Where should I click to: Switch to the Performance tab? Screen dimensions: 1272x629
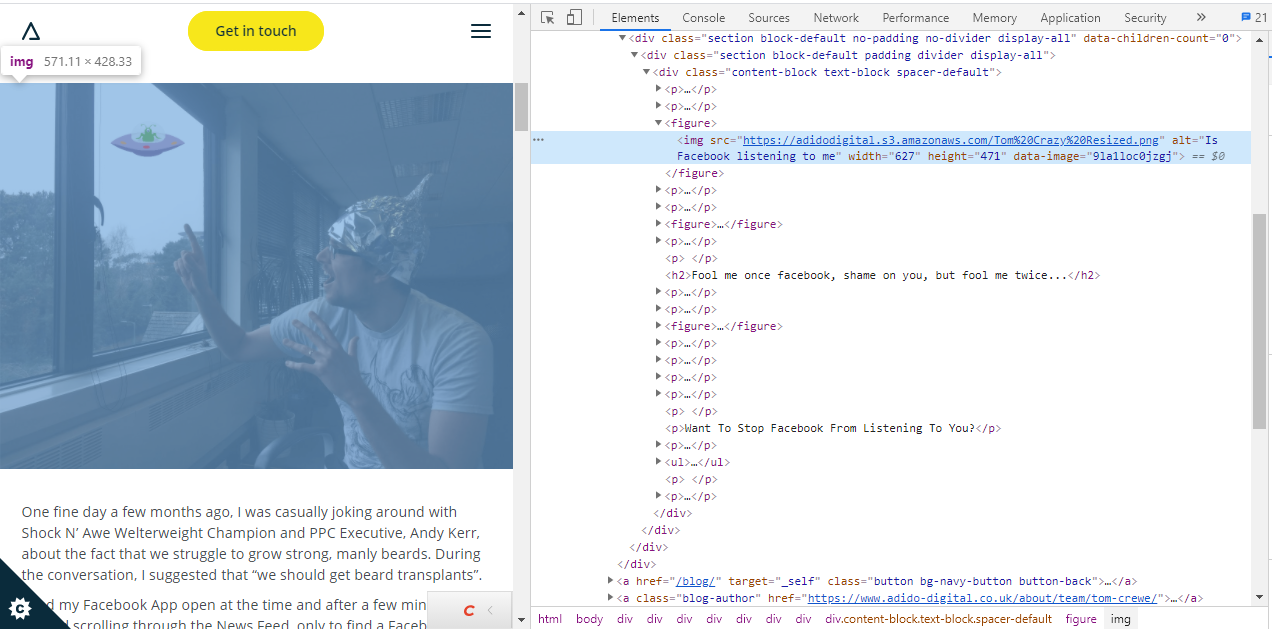pyautogui.click(x=915, y=17)
